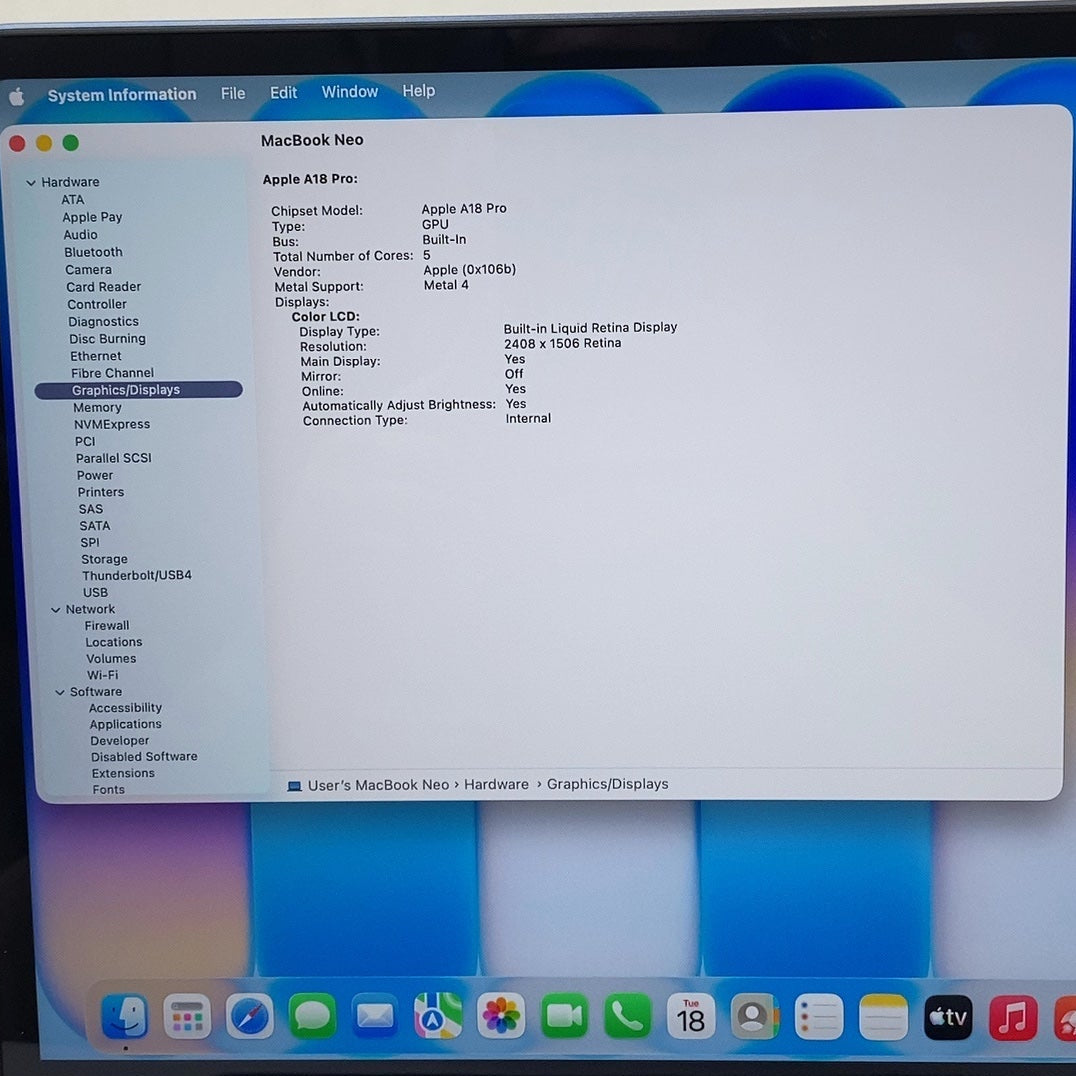Select Disabled Software in sidebar
This screenshot has width=1076, height=1076.
144,756
